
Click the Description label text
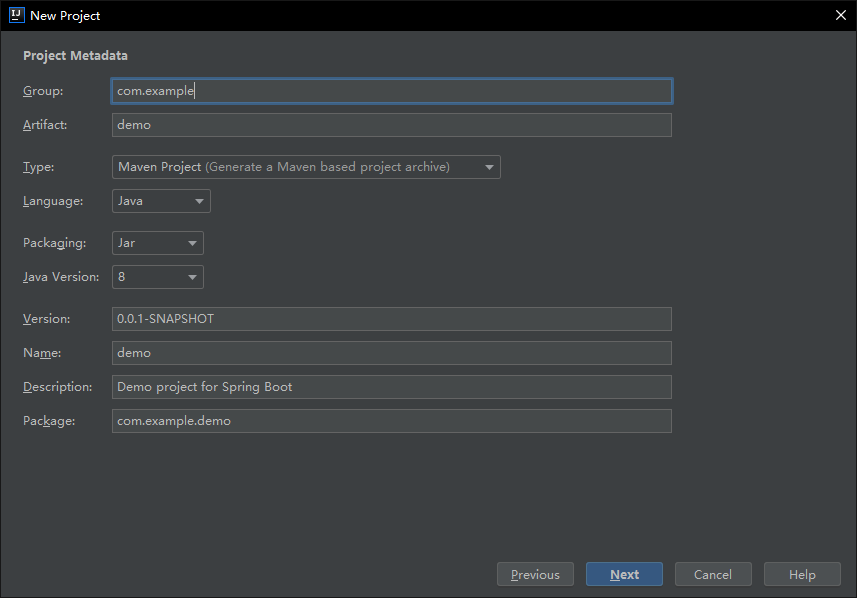[57, 387]
